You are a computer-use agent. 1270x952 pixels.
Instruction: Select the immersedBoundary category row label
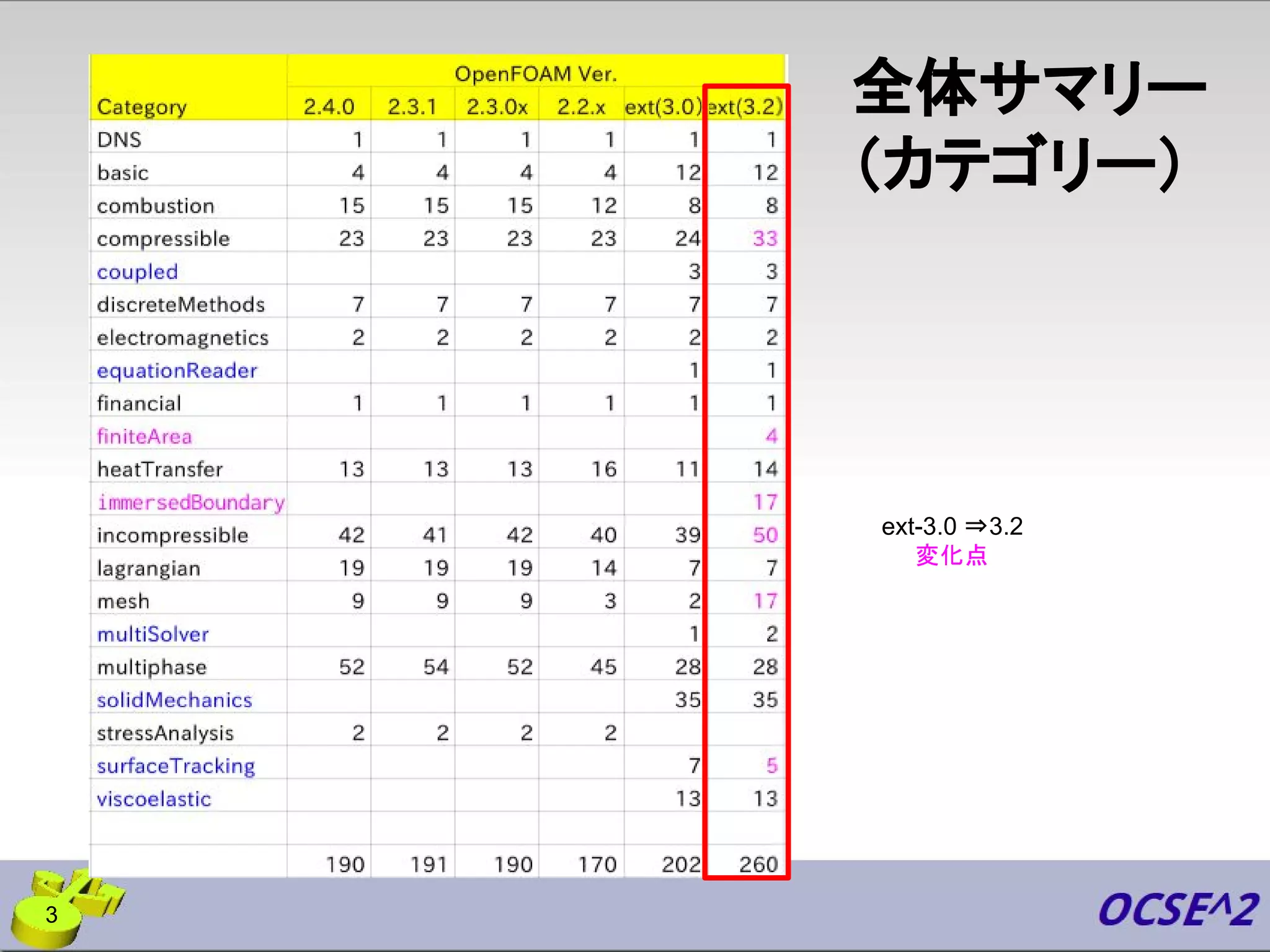(x=191, y=502)
